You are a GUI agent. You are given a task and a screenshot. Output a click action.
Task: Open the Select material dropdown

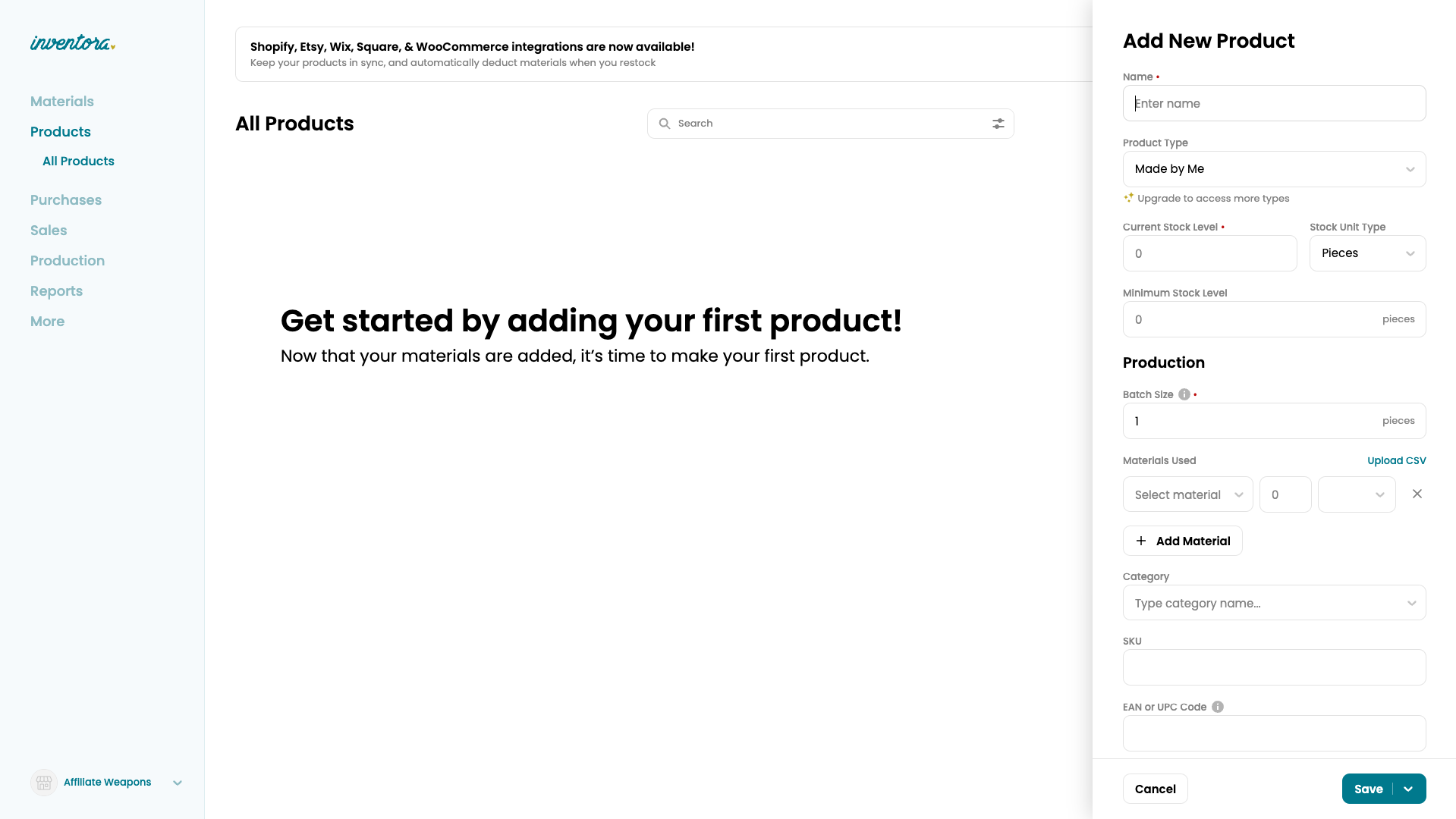click(1187, 494)
